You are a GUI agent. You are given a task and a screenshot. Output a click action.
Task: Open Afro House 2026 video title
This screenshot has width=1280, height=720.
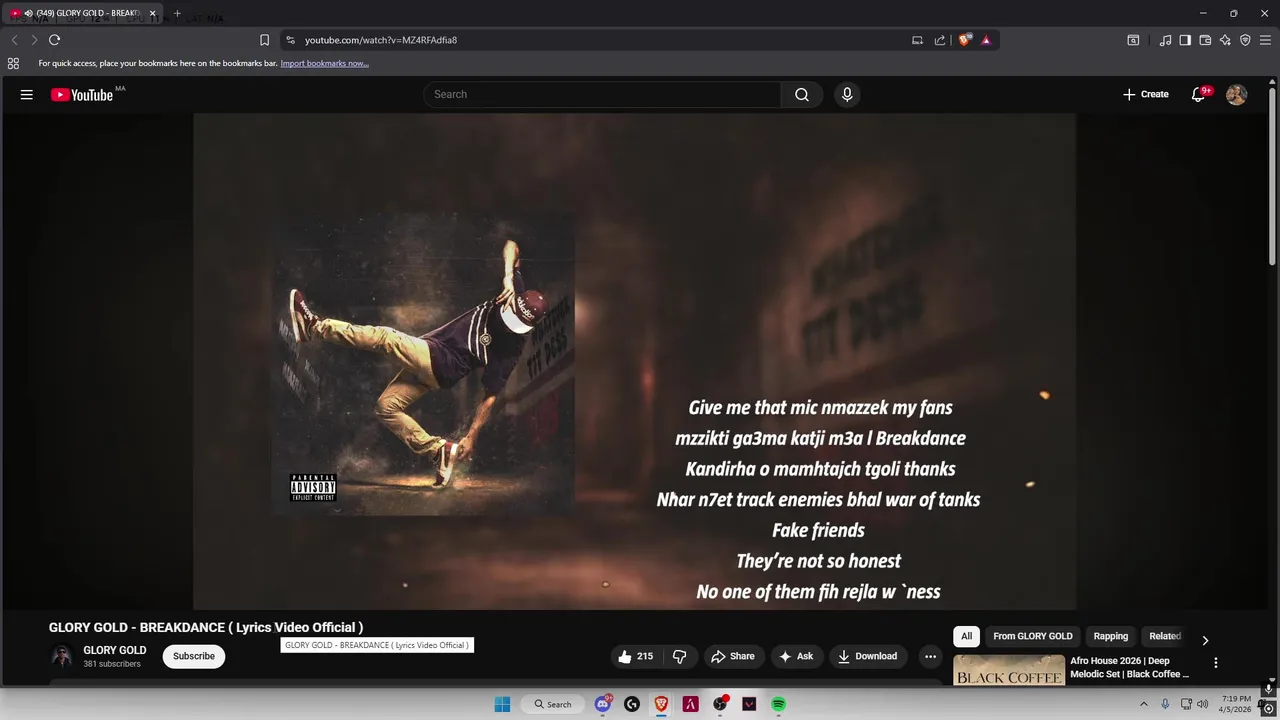point(1129,667)
